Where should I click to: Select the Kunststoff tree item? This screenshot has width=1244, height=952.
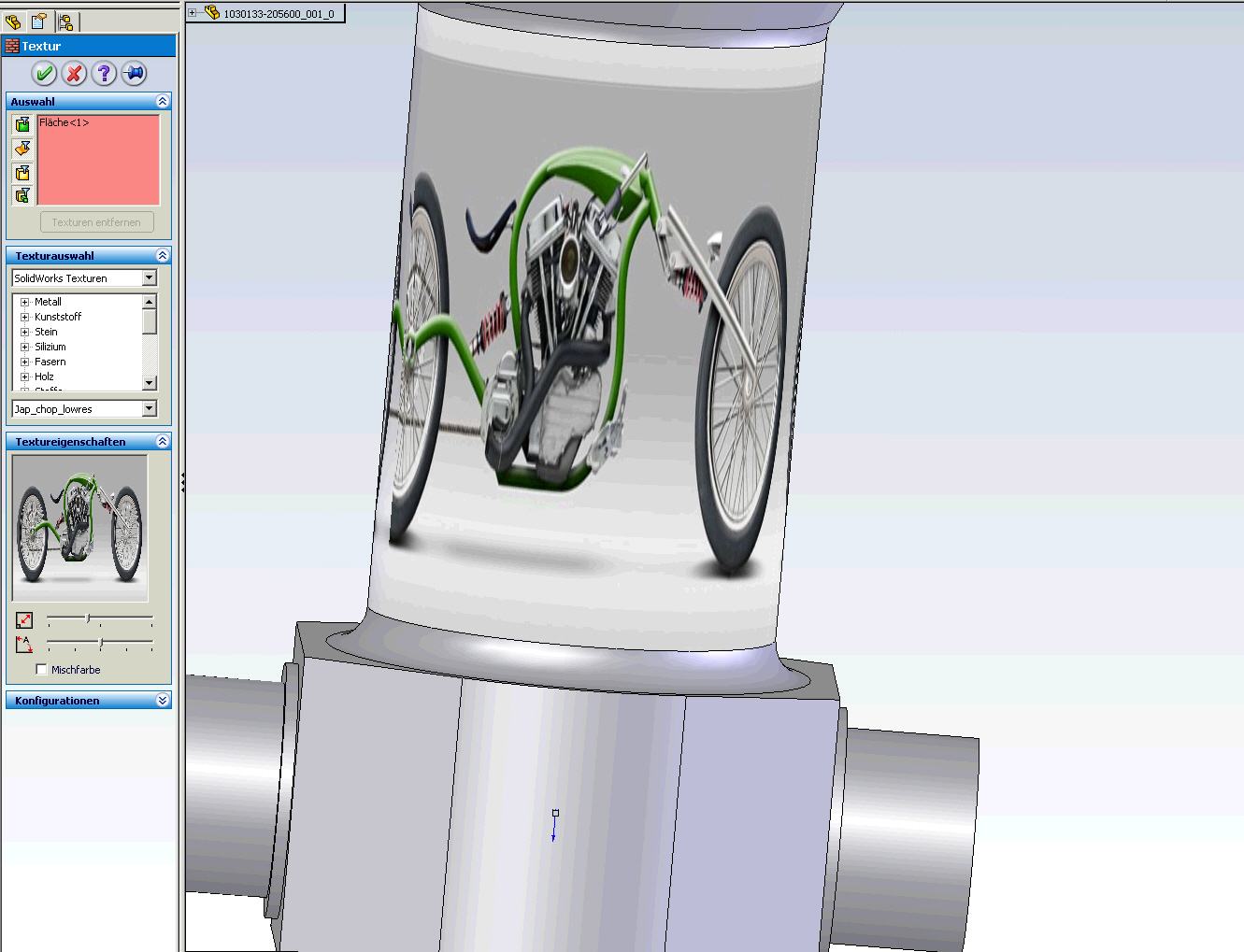click(58, 317)
